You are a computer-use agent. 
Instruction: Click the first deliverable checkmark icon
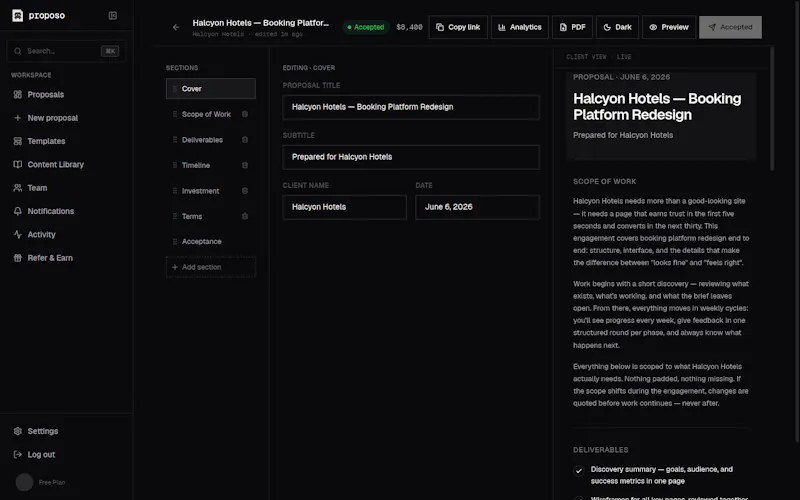tap(579, 470)
